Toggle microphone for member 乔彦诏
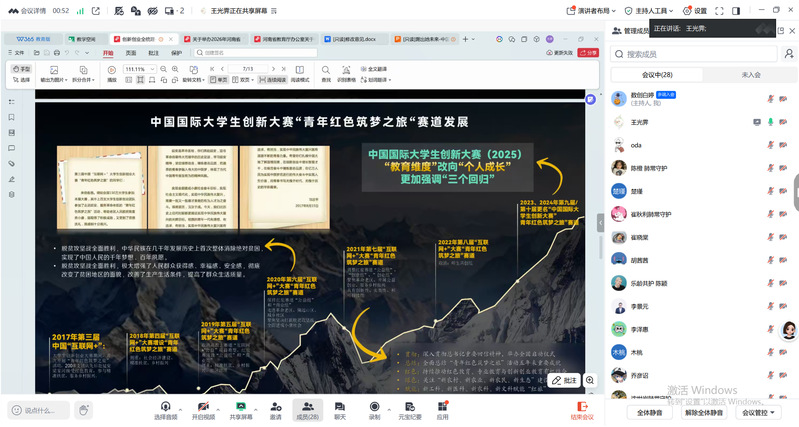This screenshot has height=427, width=799. point(770,375)
